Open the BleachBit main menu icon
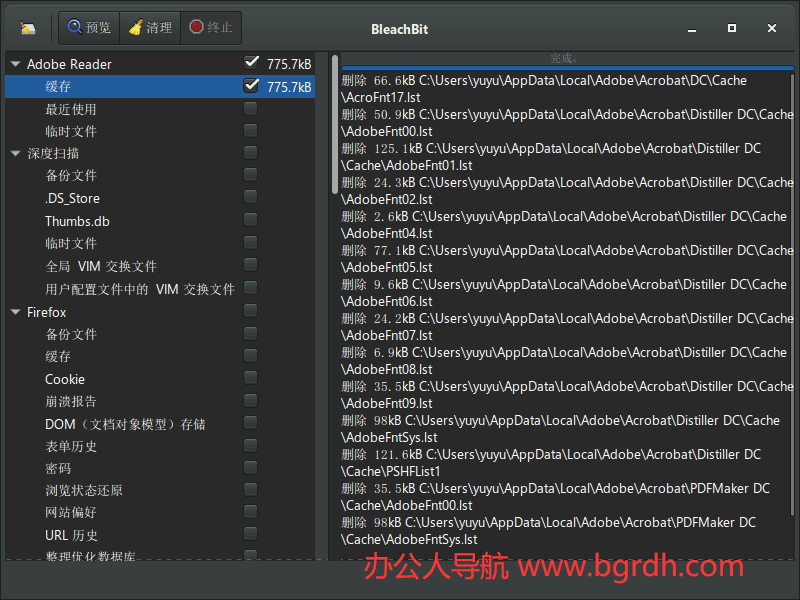 (x=26, y=27)
